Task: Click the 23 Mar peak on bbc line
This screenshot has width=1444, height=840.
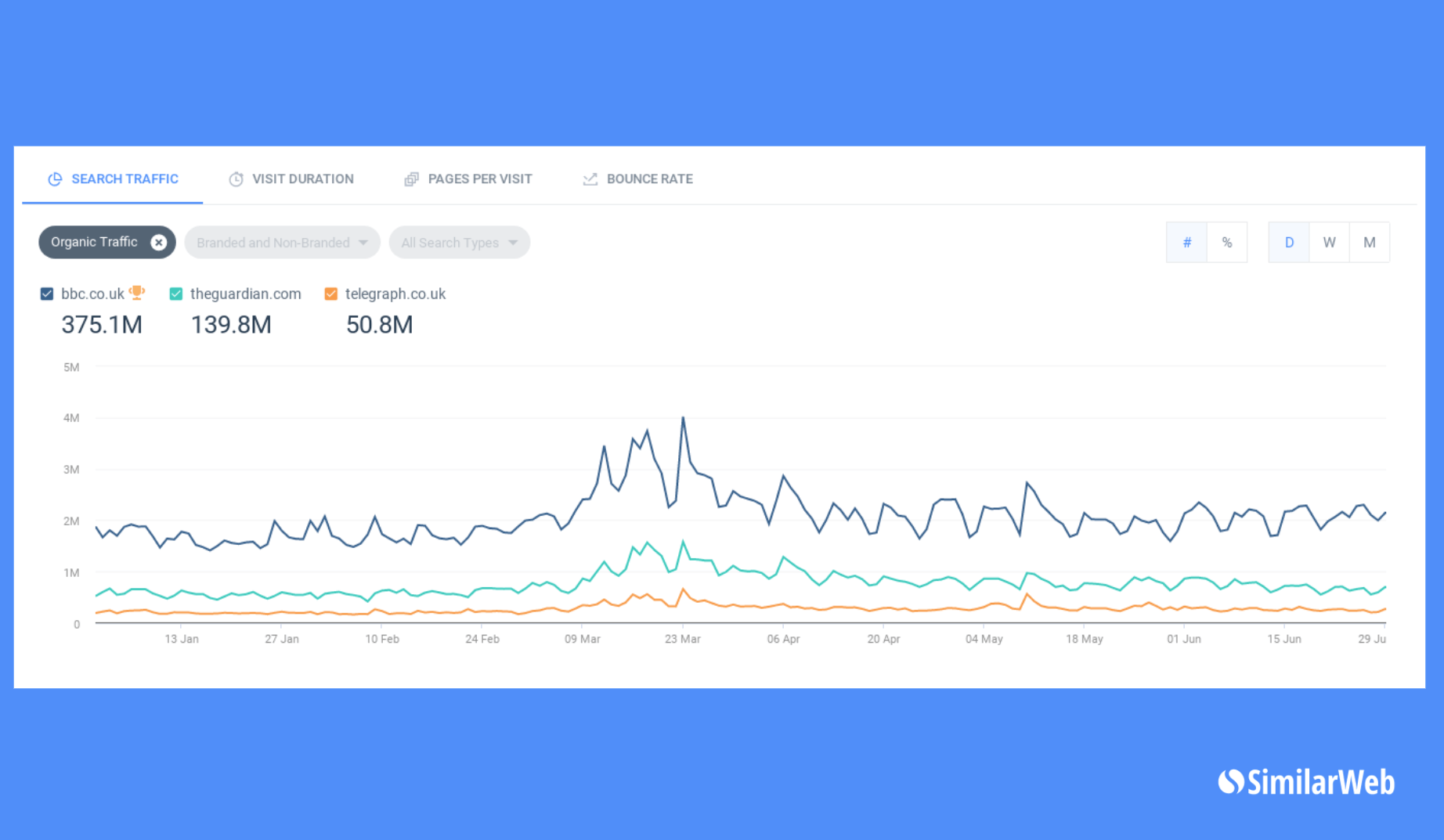Action: coord(683,418)
